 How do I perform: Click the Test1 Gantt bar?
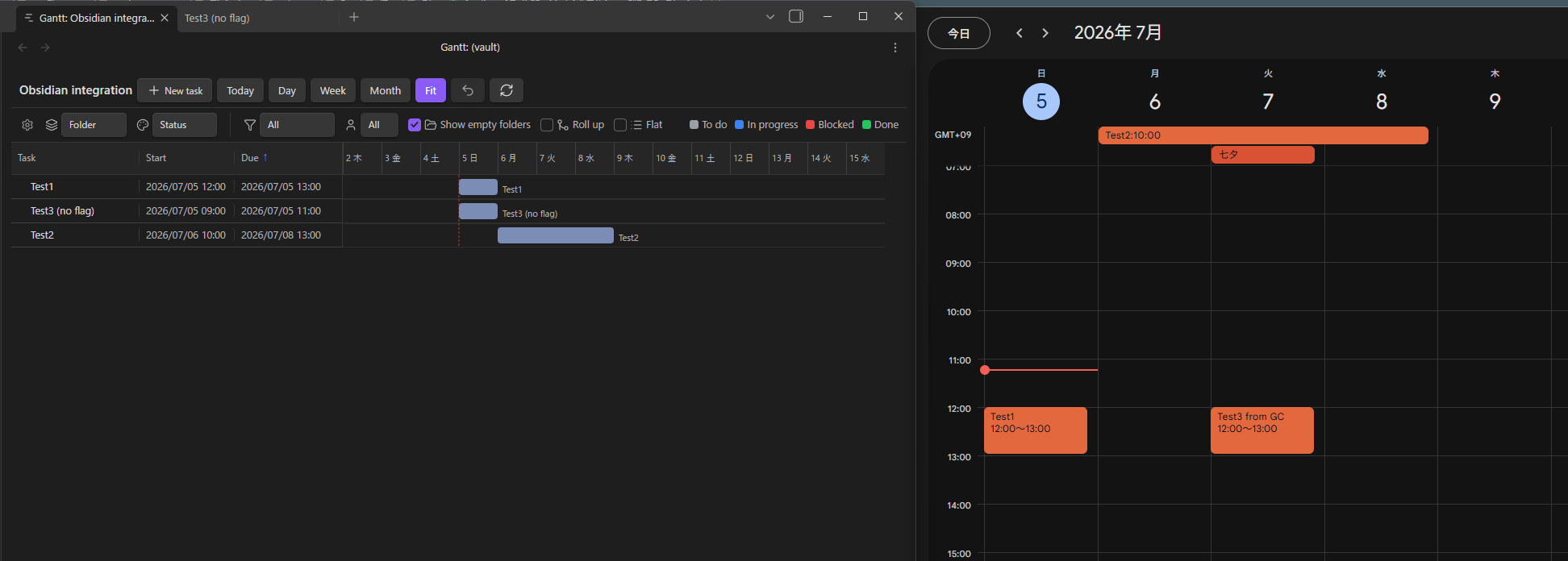tap(478, 187)
